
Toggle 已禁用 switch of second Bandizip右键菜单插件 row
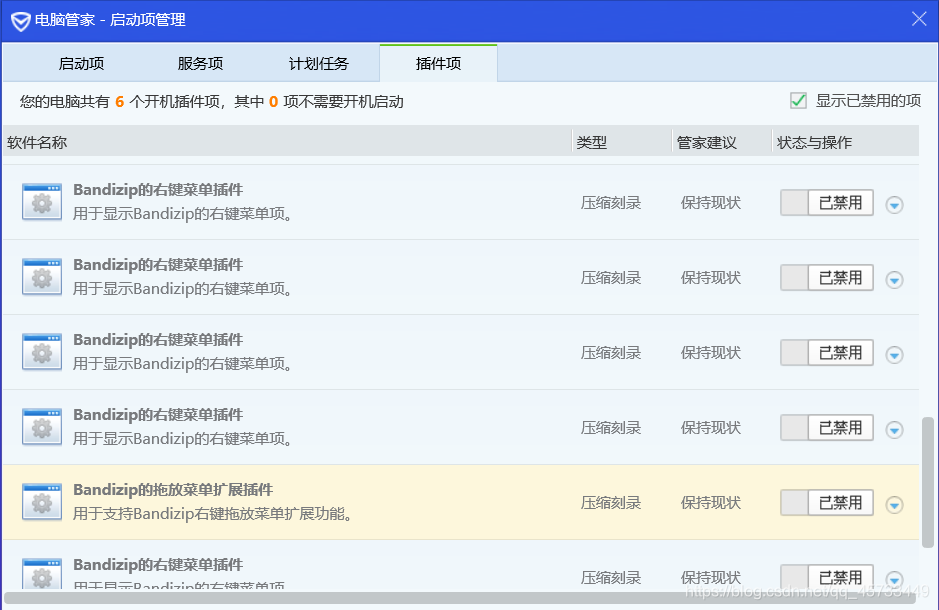(826, 278)
